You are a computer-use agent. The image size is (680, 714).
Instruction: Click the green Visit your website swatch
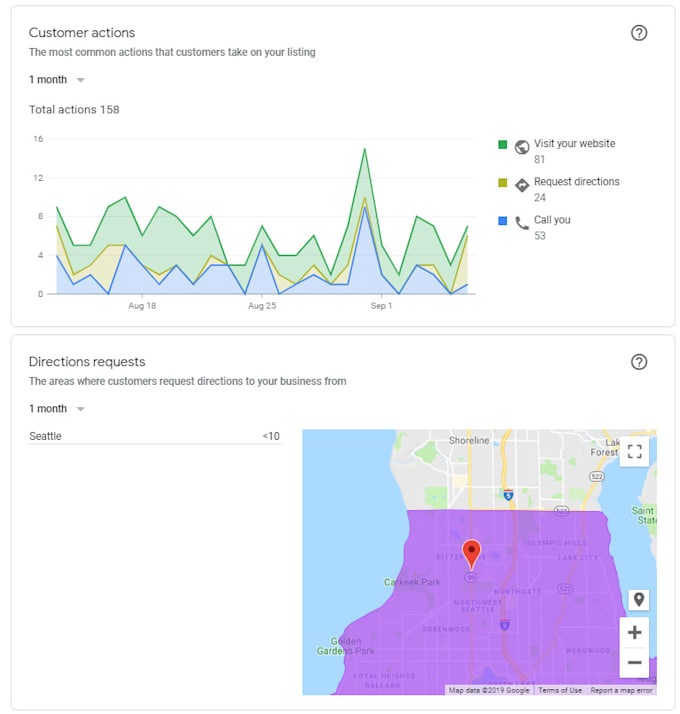(503, 145)
